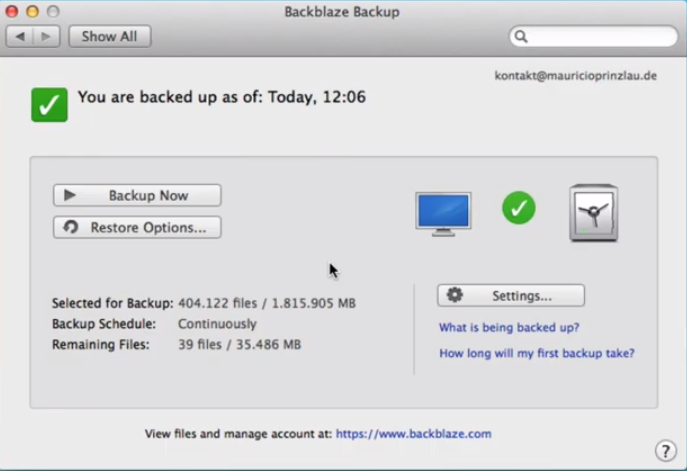Click the back navigation arrow
This screenshot has width=687, height=471.
pos(20,36)
